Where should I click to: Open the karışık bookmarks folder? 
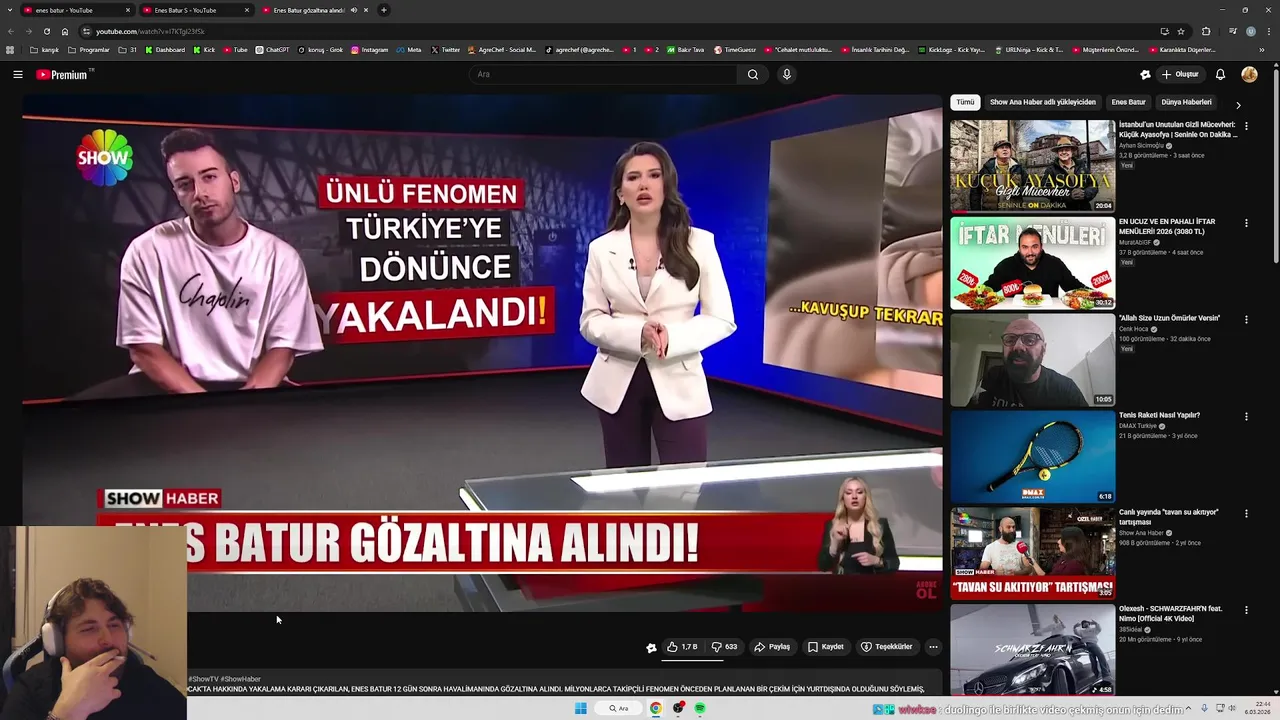pyautogui.click(x=45, y=49)
